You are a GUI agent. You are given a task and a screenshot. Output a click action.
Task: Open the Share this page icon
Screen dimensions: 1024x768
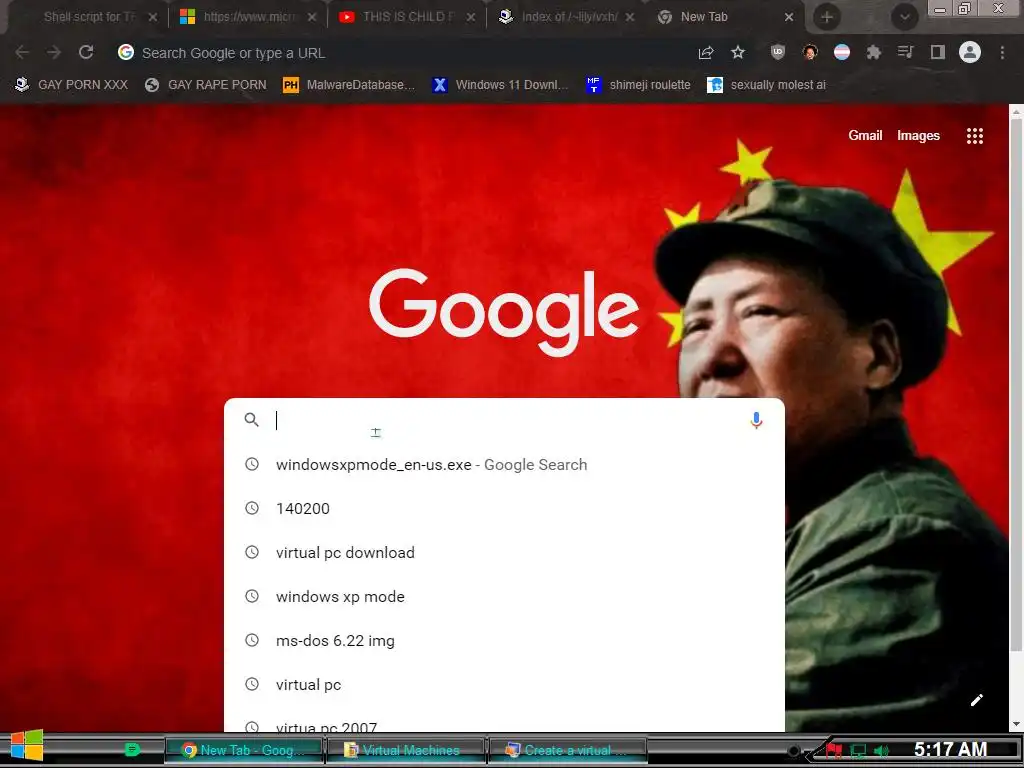click(706, 53)
